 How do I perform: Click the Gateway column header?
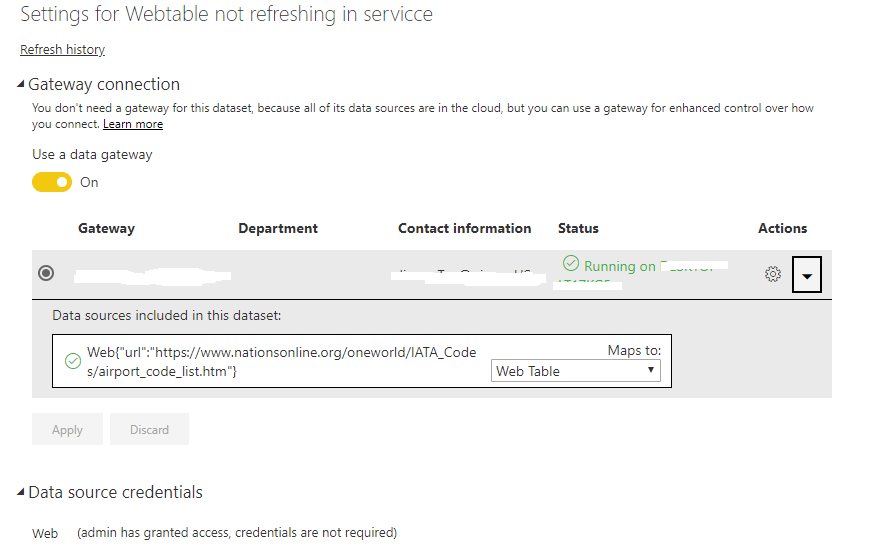pos(107,228)
